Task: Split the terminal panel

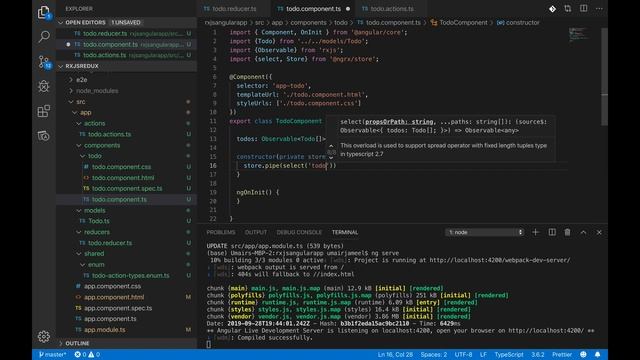Action: coord(552,232)
